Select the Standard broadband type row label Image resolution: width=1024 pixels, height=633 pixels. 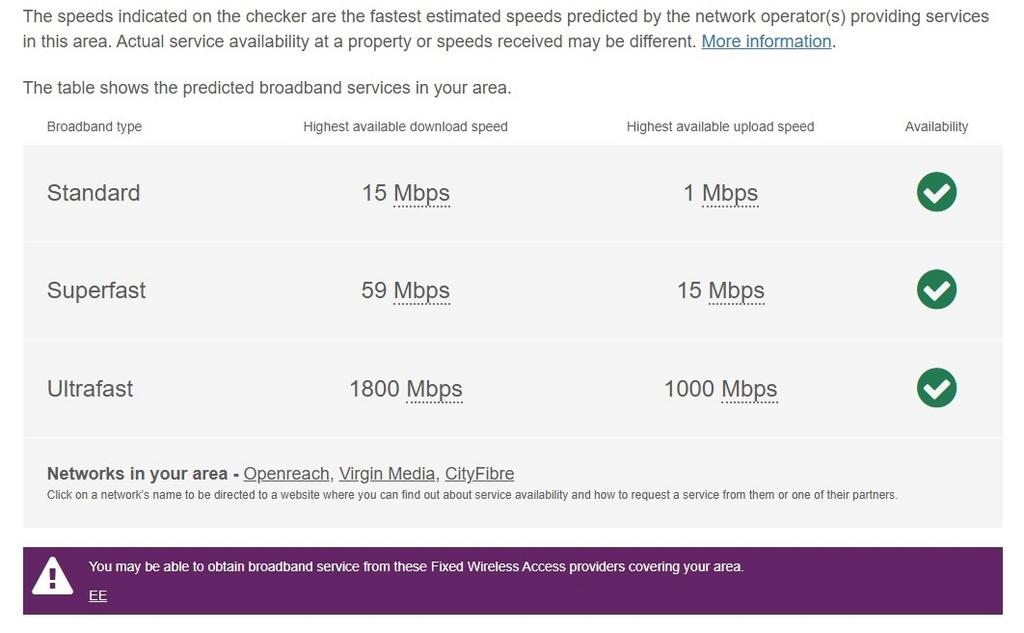tap(93, 193)
